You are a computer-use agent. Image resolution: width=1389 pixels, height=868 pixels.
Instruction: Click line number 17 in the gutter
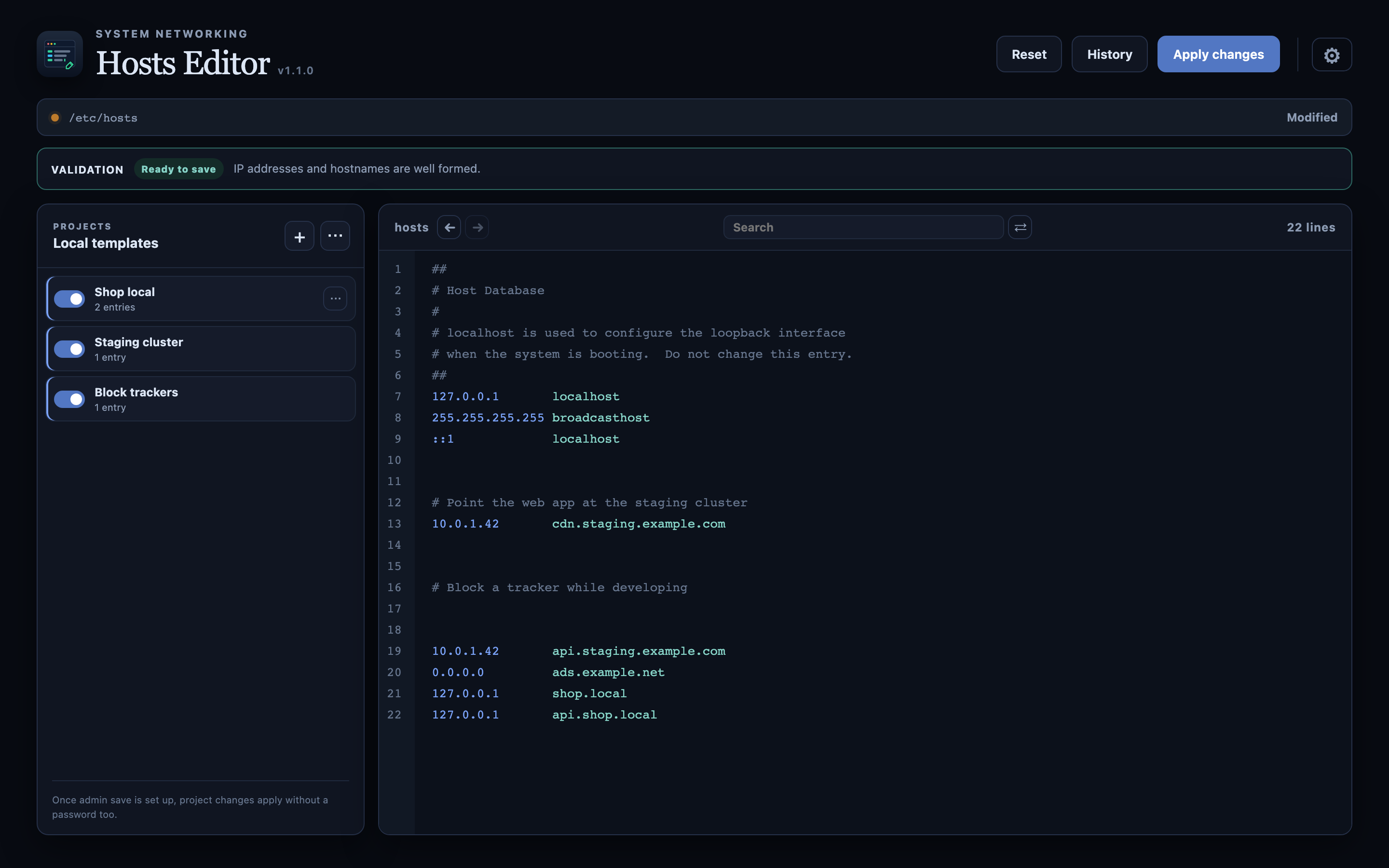(x=395, y=609)
